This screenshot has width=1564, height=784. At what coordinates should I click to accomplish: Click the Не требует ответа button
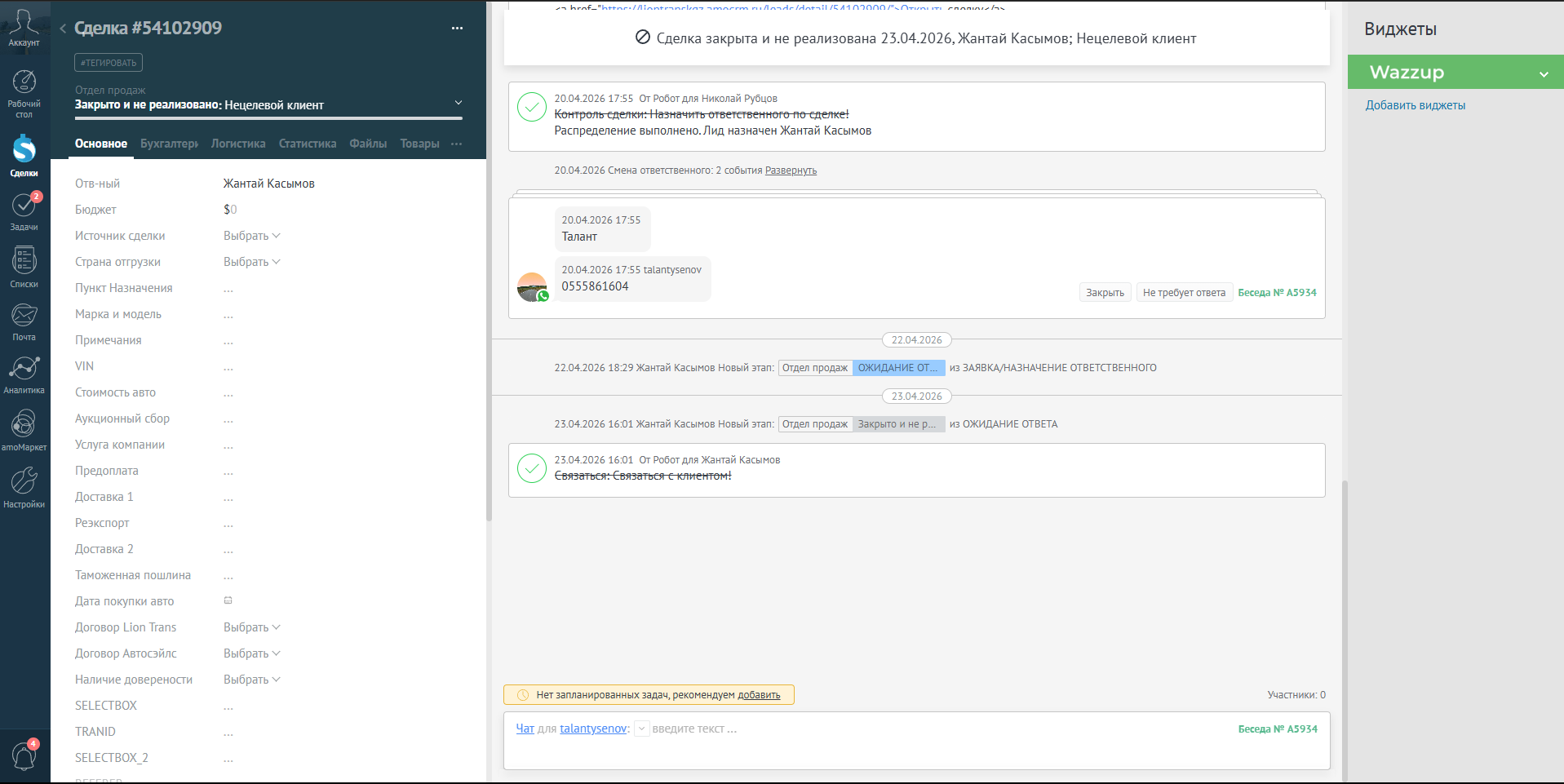(x=1184, y=293)
